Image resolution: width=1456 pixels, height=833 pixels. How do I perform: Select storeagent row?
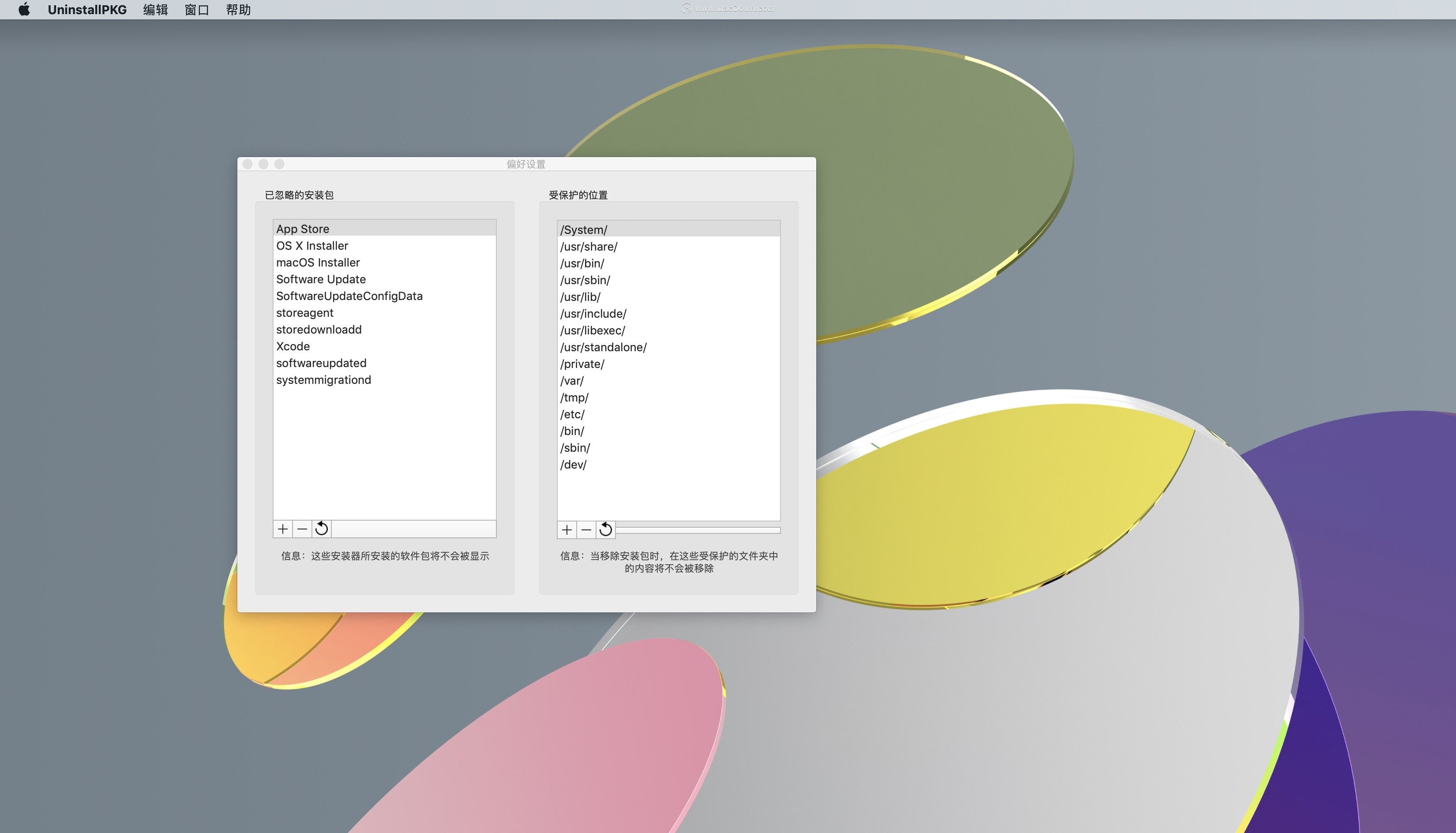click(x=384, y=313)
